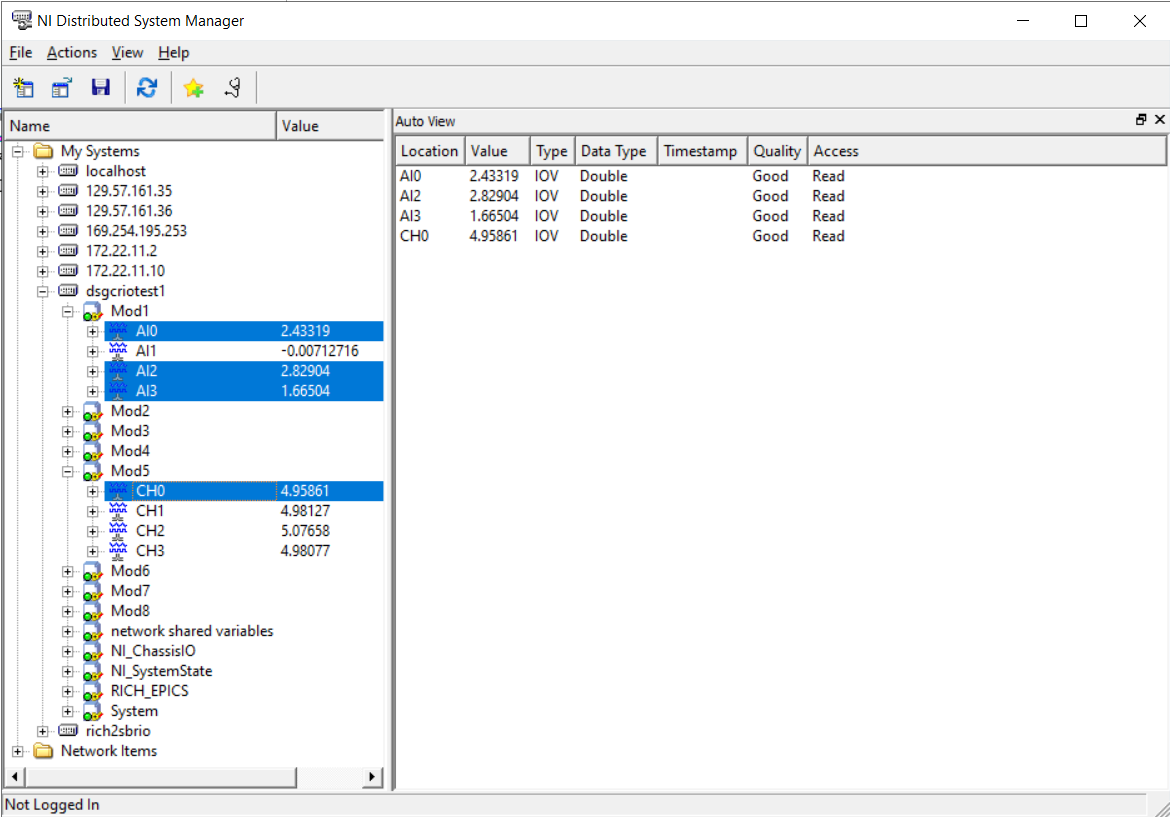Select the 169.254.195.253 system

136,231
